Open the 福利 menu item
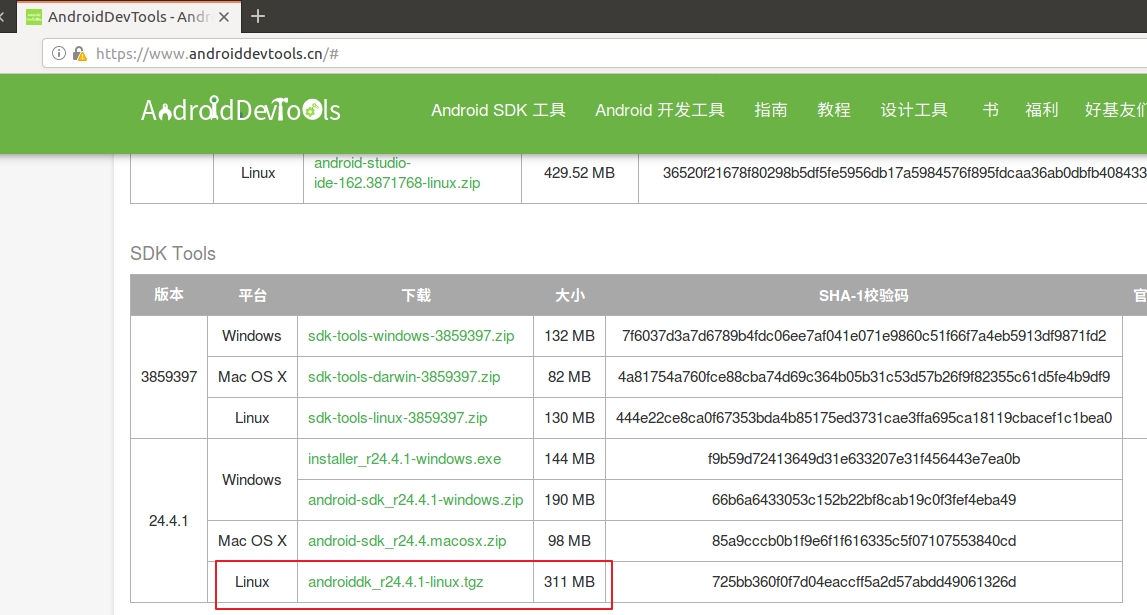 [x=1042, y=110]
